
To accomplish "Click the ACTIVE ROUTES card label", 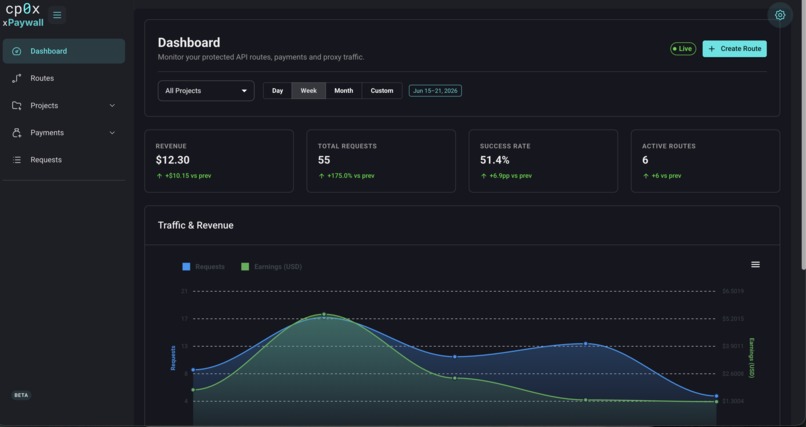I will [x=668, y=146].
